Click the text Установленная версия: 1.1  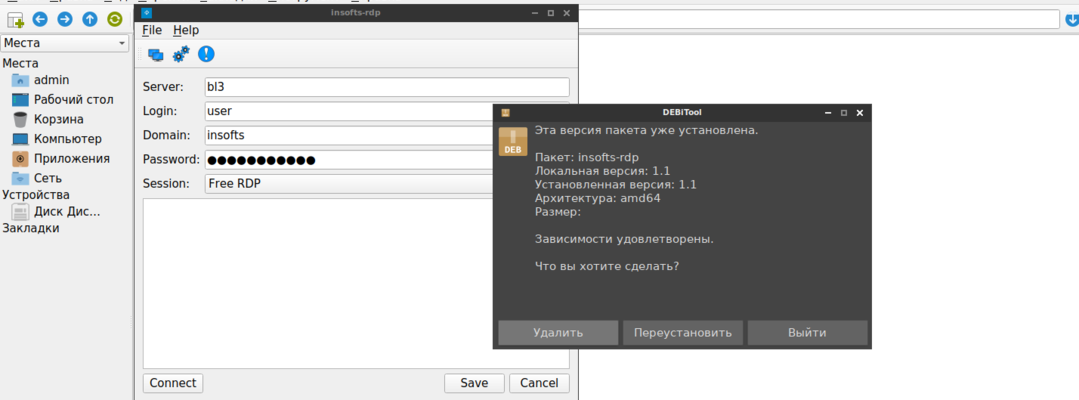616,185
